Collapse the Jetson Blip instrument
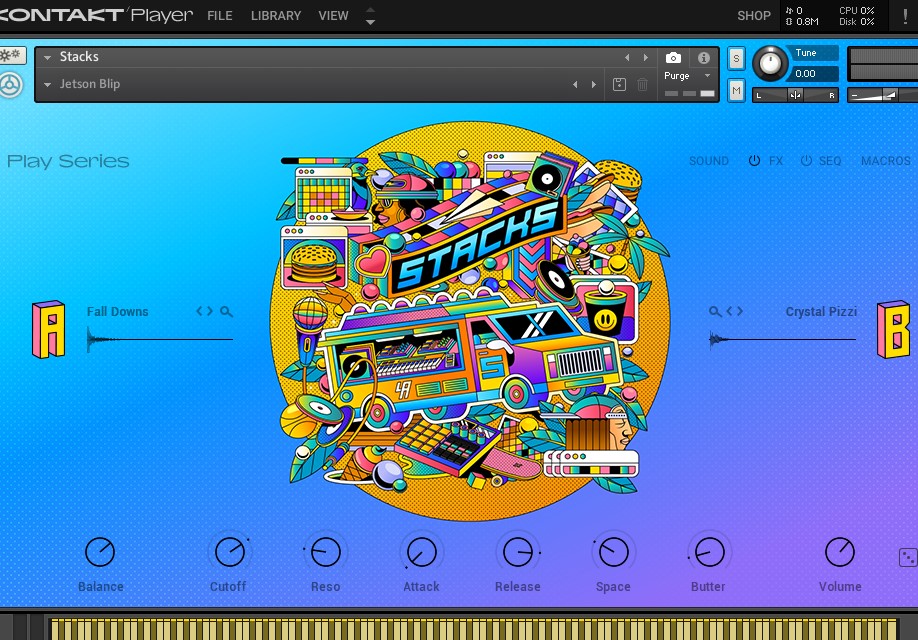The height and width of the screenshot is (640, 918). 47,84
